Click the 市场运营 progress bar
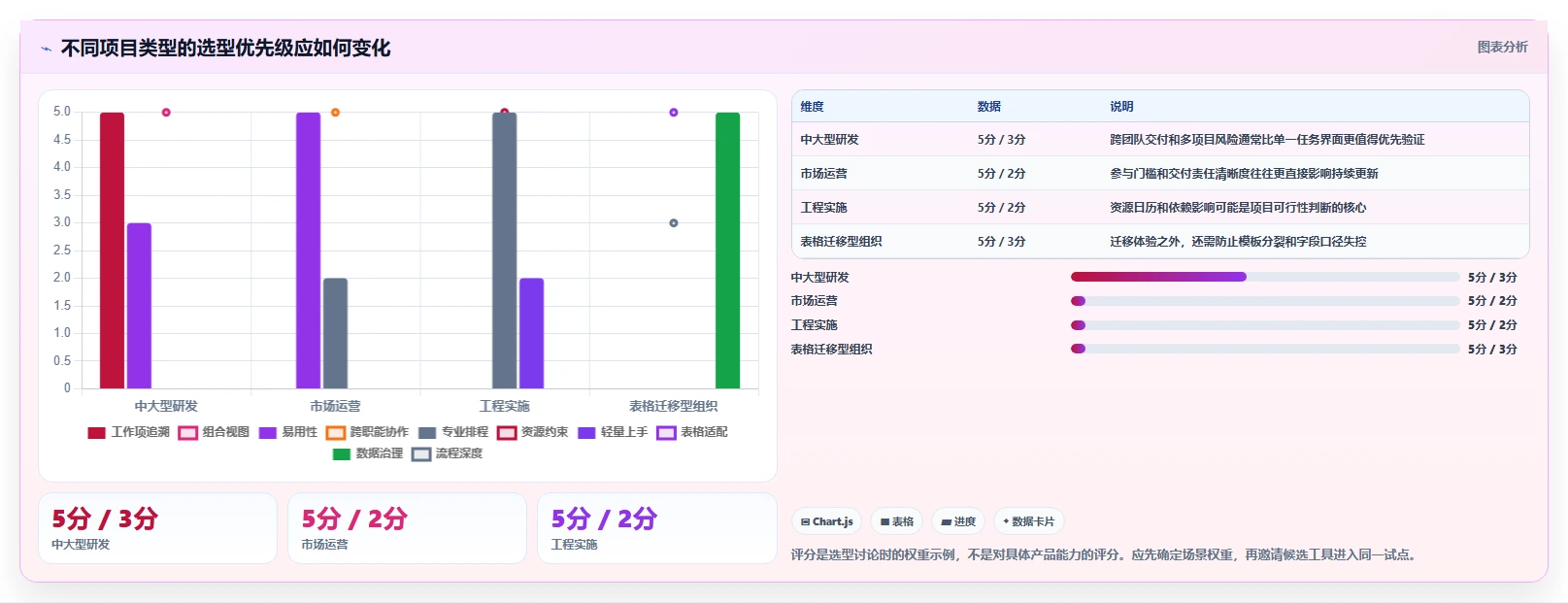 (x=1265, y=301)
